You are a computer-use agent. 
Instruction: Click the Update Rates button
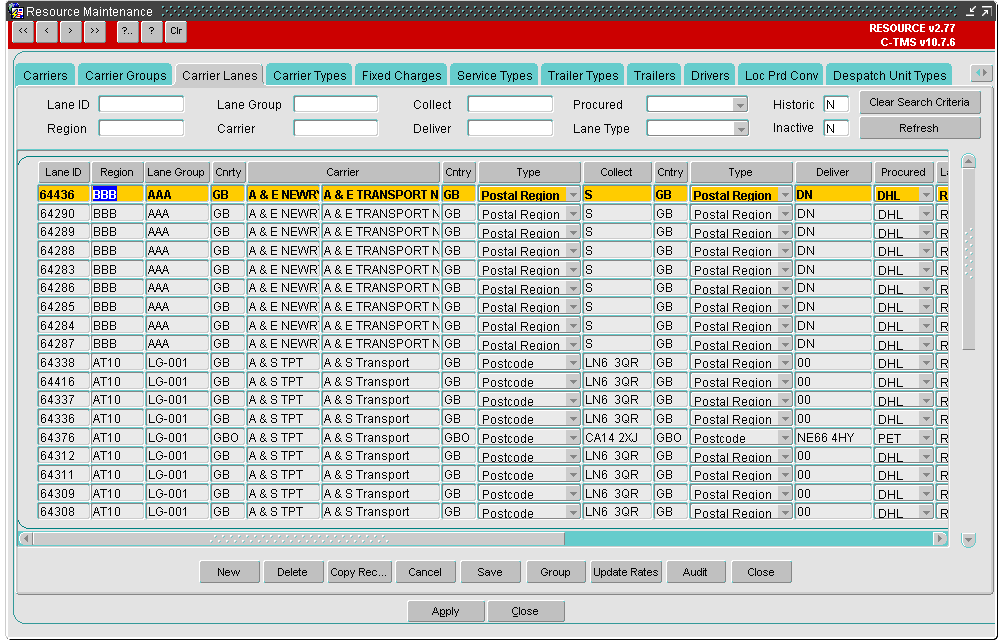(626, 572)
